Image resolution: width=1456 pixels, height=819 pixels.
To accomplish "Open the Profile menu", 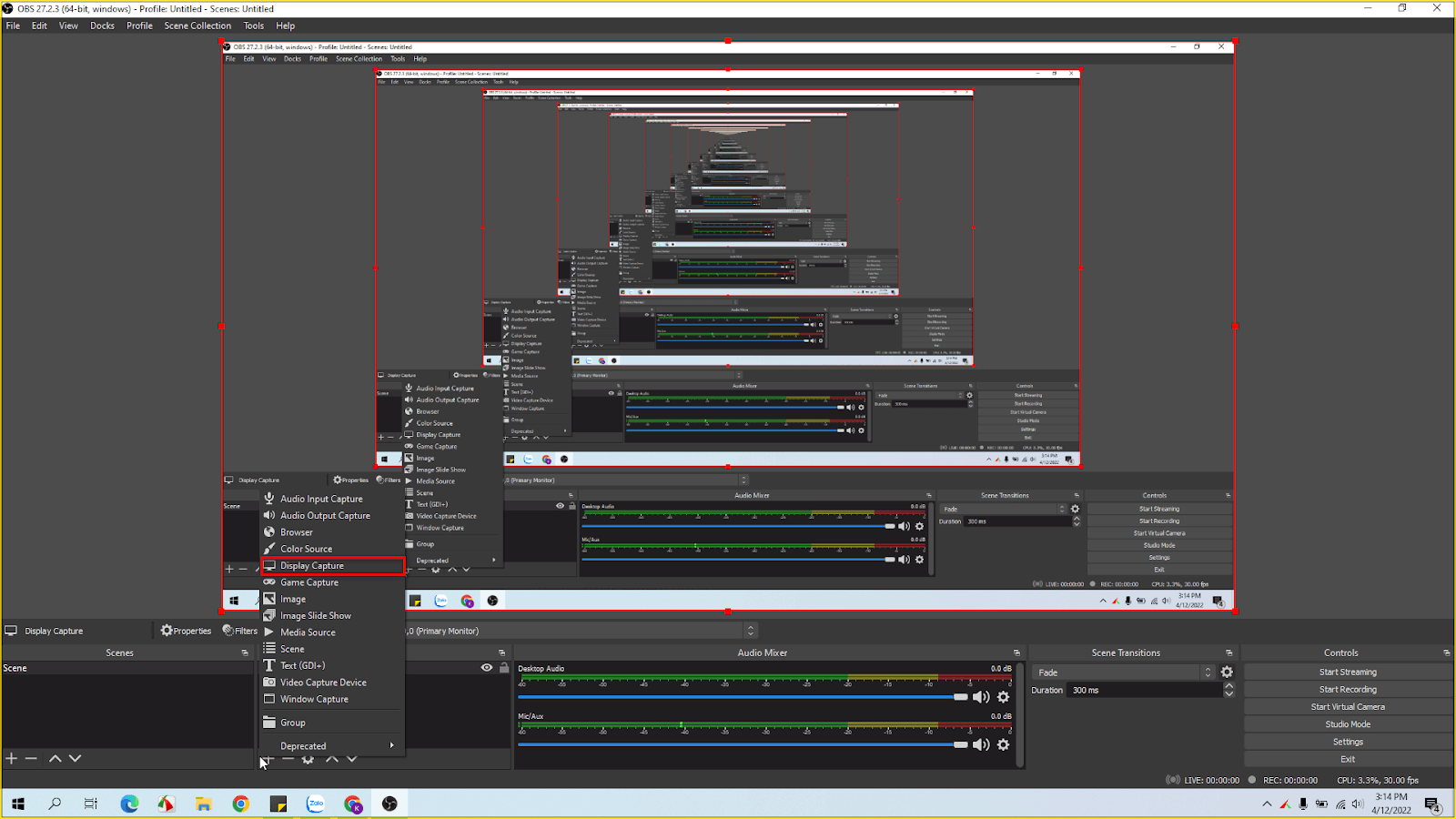I will click(x=139, y=25).
